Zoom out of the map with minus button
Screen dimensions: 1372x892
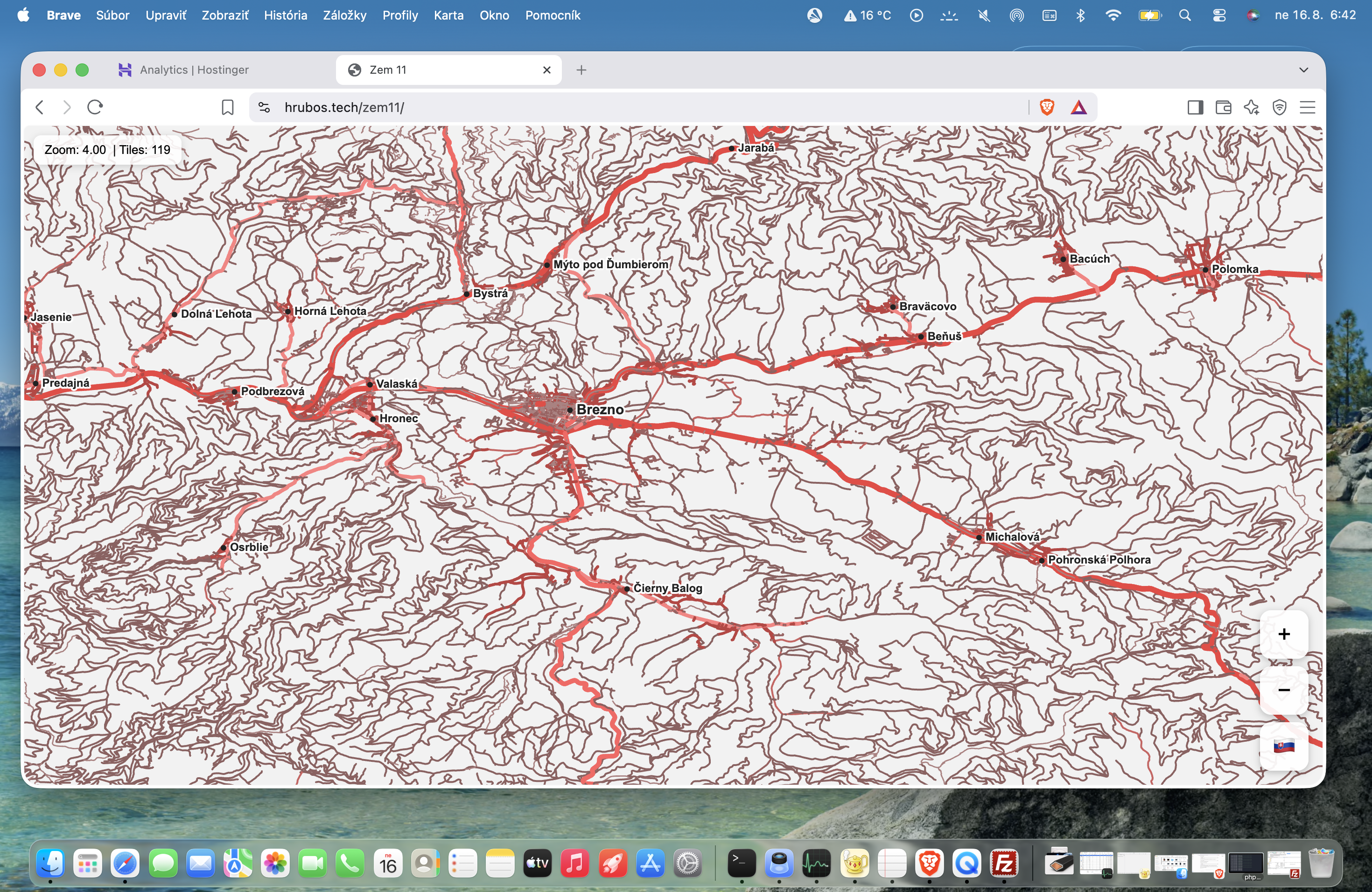point(1284,690)
